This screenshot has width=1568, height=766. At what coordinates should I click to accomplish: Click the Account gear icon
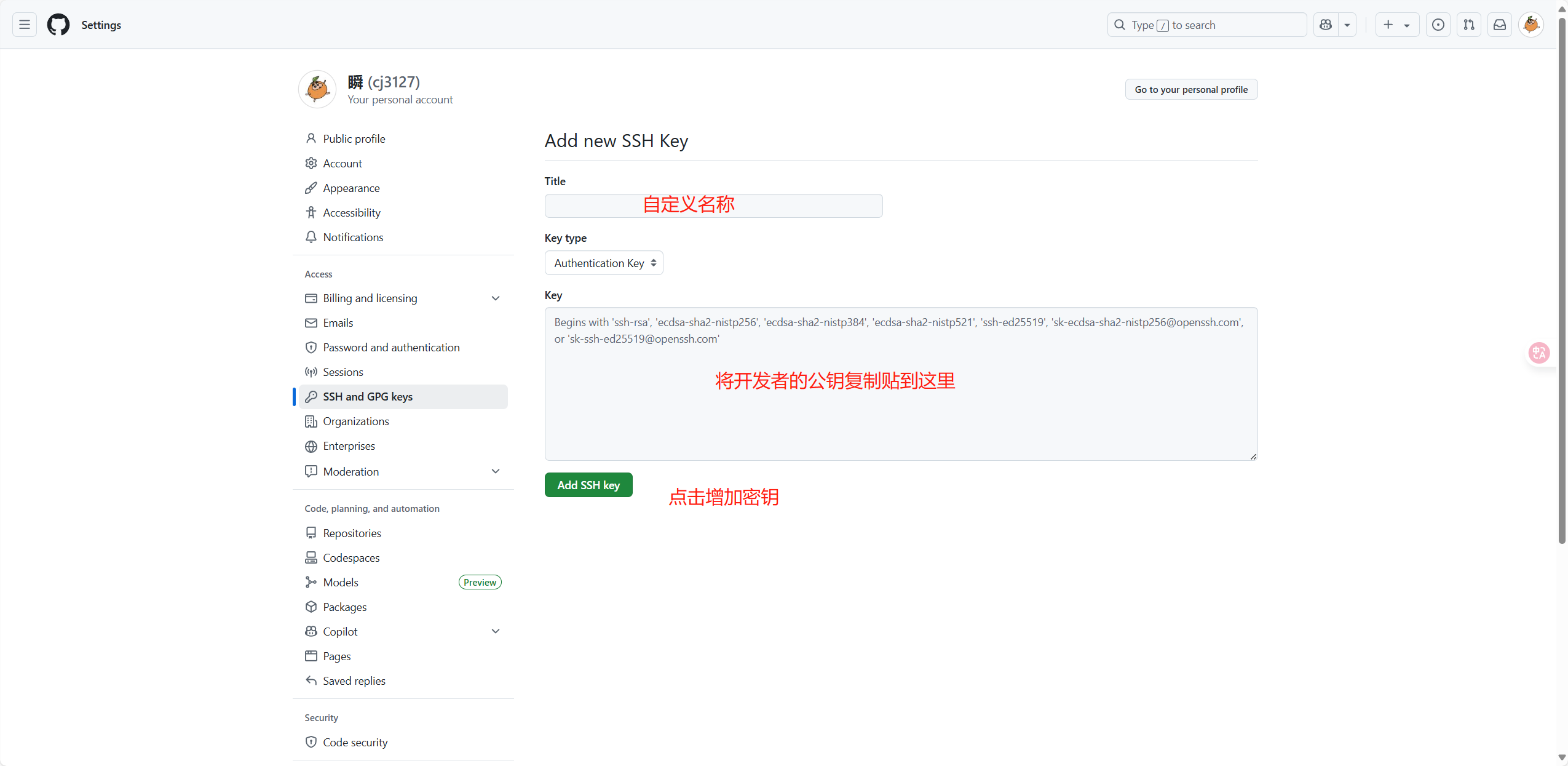tap(311, 163)
